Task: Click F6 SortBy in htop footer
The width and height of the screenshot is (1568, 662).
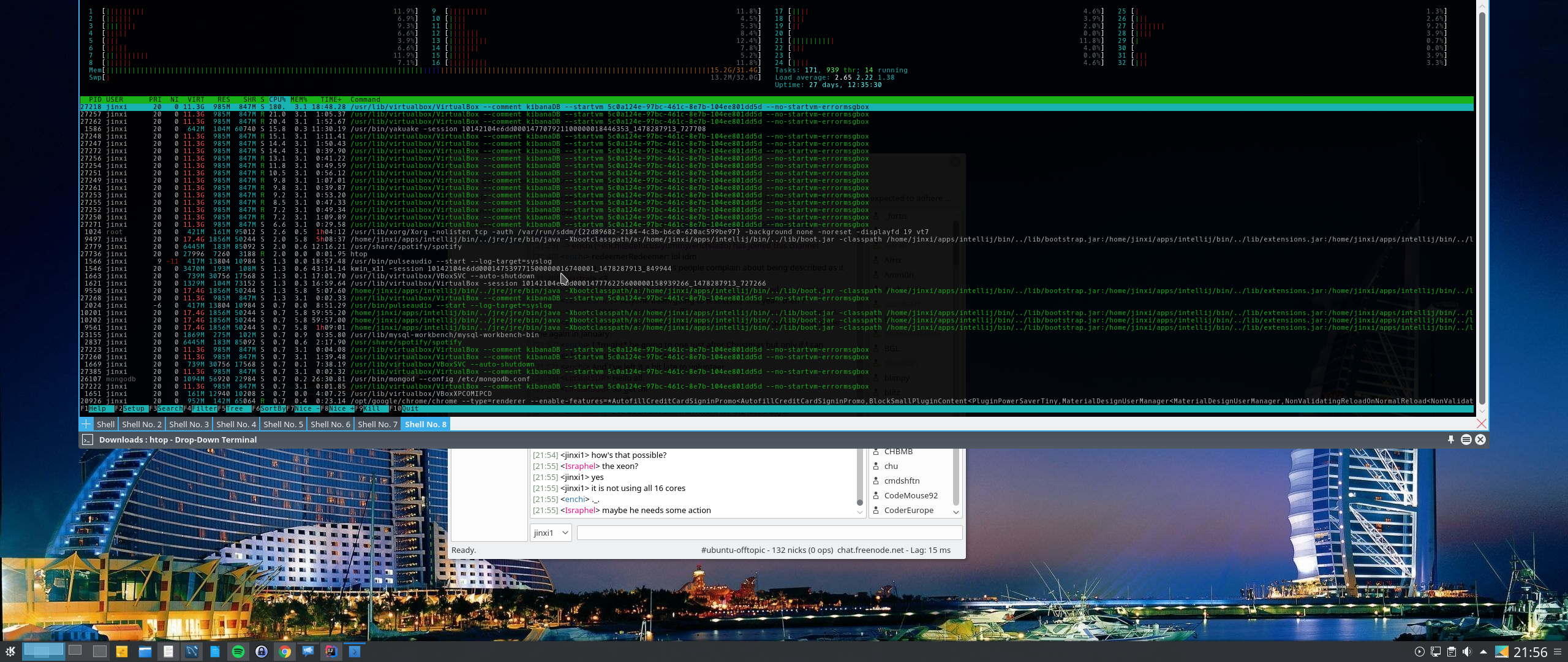Action: [269, 409]
